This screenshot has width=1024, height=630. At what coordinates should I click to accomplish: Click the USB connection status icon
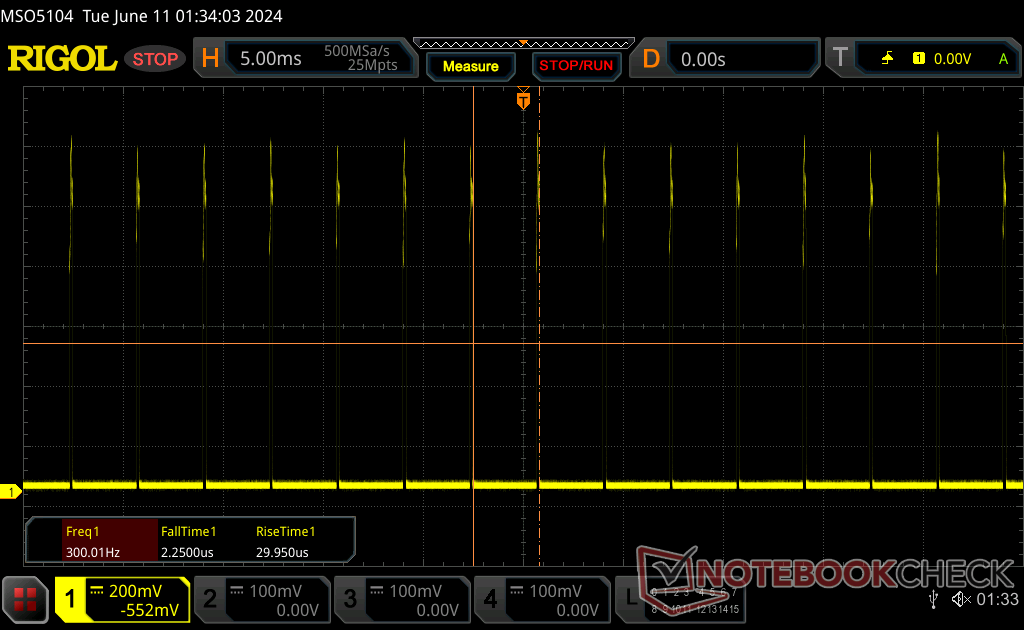(x=934, y=599)
